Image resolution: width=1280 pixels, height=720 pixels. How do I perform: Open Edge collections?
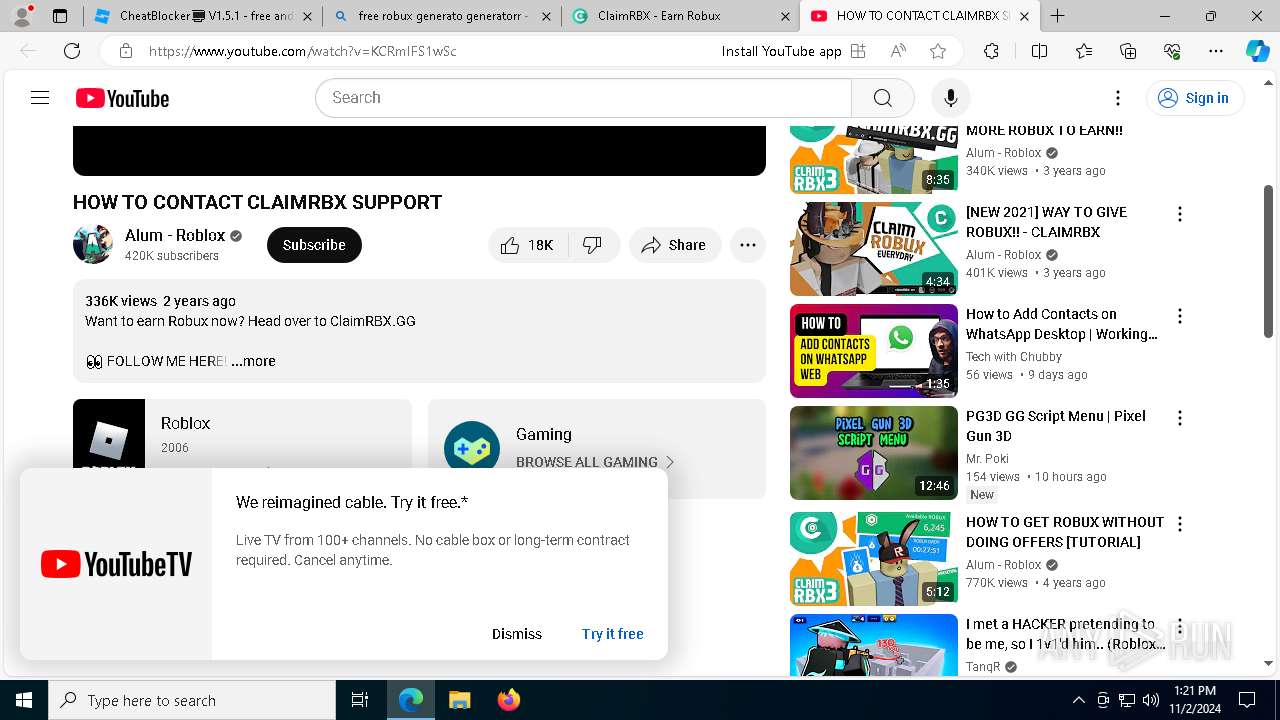1128,51
